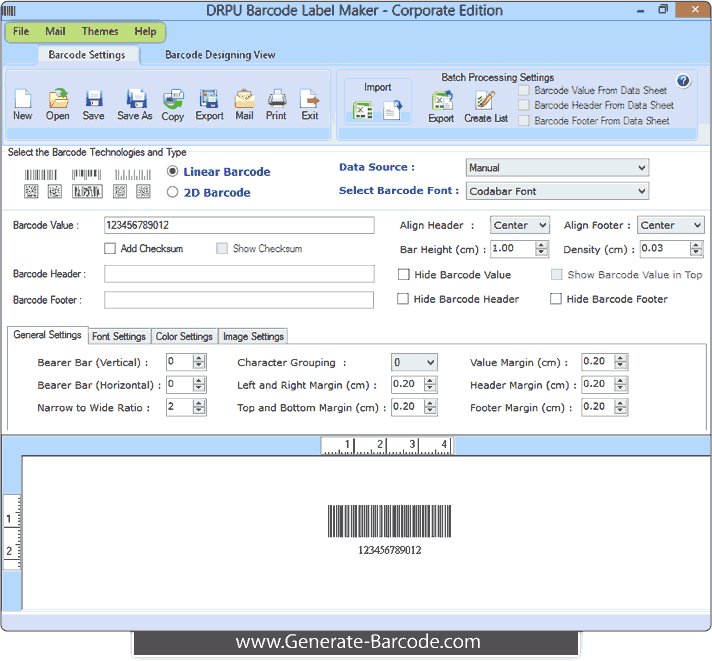This screenshot has width=712, height=661.
Task: Toggle Hide Barcode Footer checkbox
Action: click(x=556, y=299)
